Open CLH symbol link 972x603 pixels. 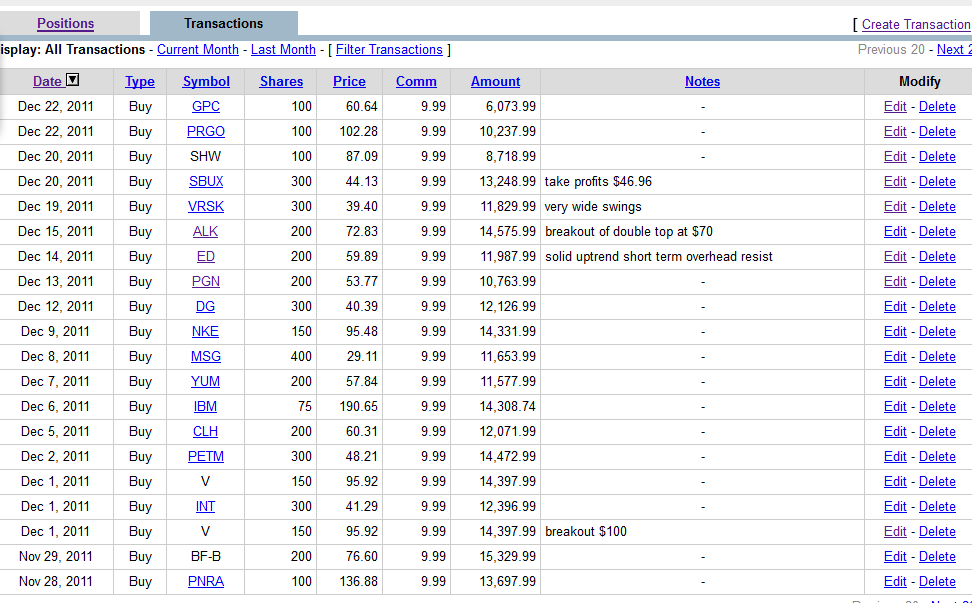coord(205,431)
